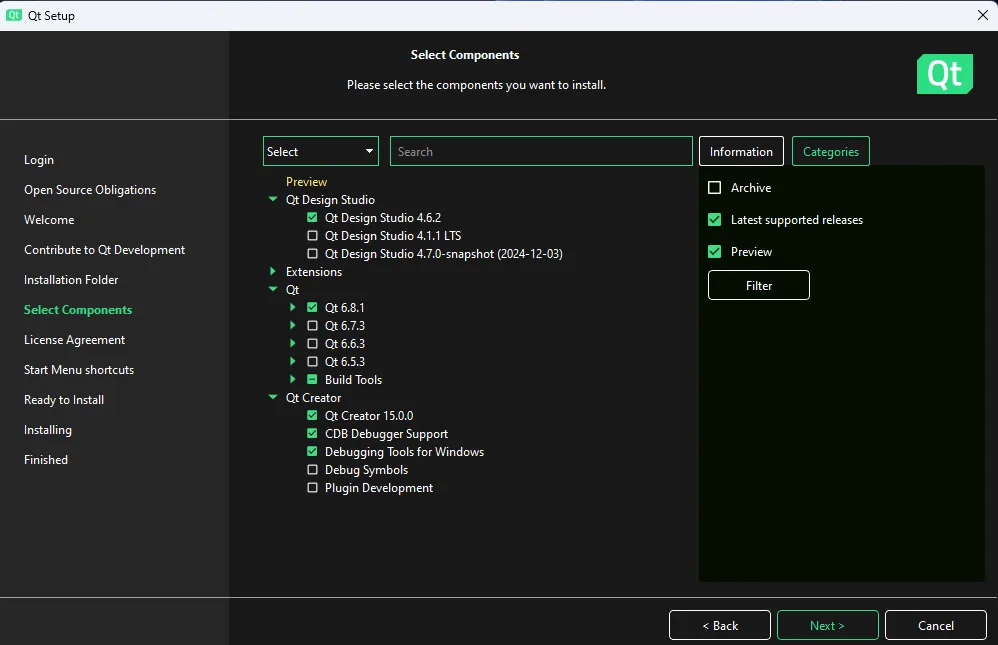The image size is (998, 645).
Task: Click the Select Components step in the sidebar
Action: coord(78,309)
